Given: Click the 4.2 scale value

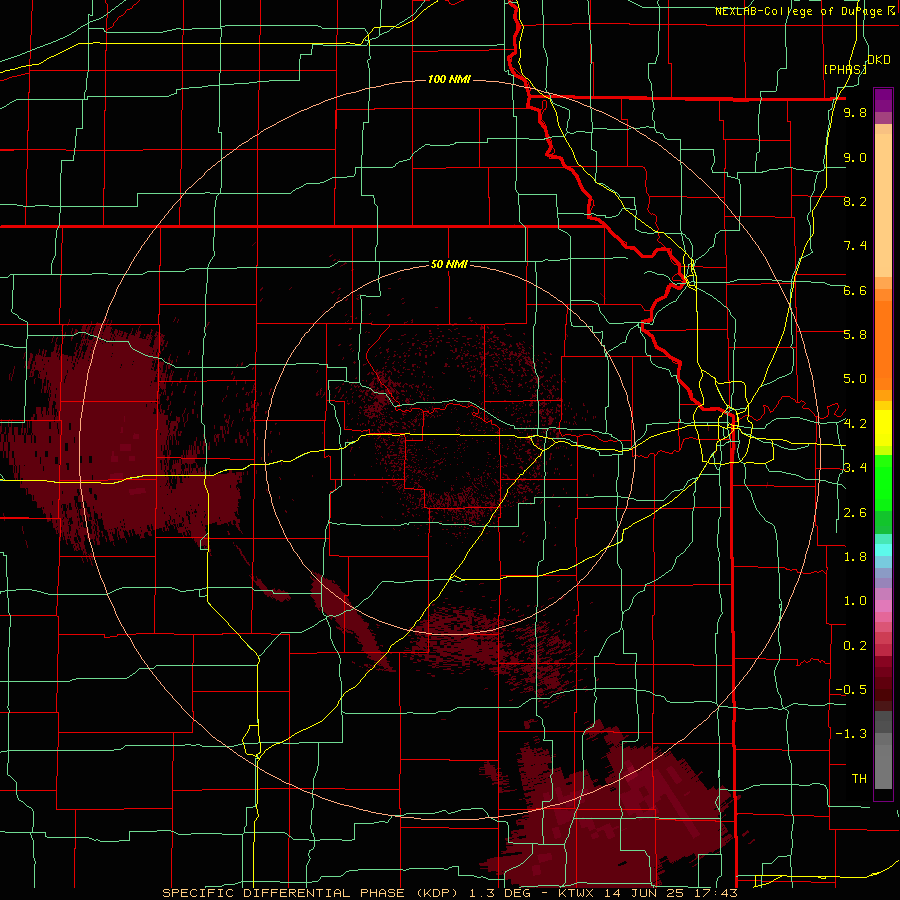Looking at the screenshot, I should click(x=855, y=423).
